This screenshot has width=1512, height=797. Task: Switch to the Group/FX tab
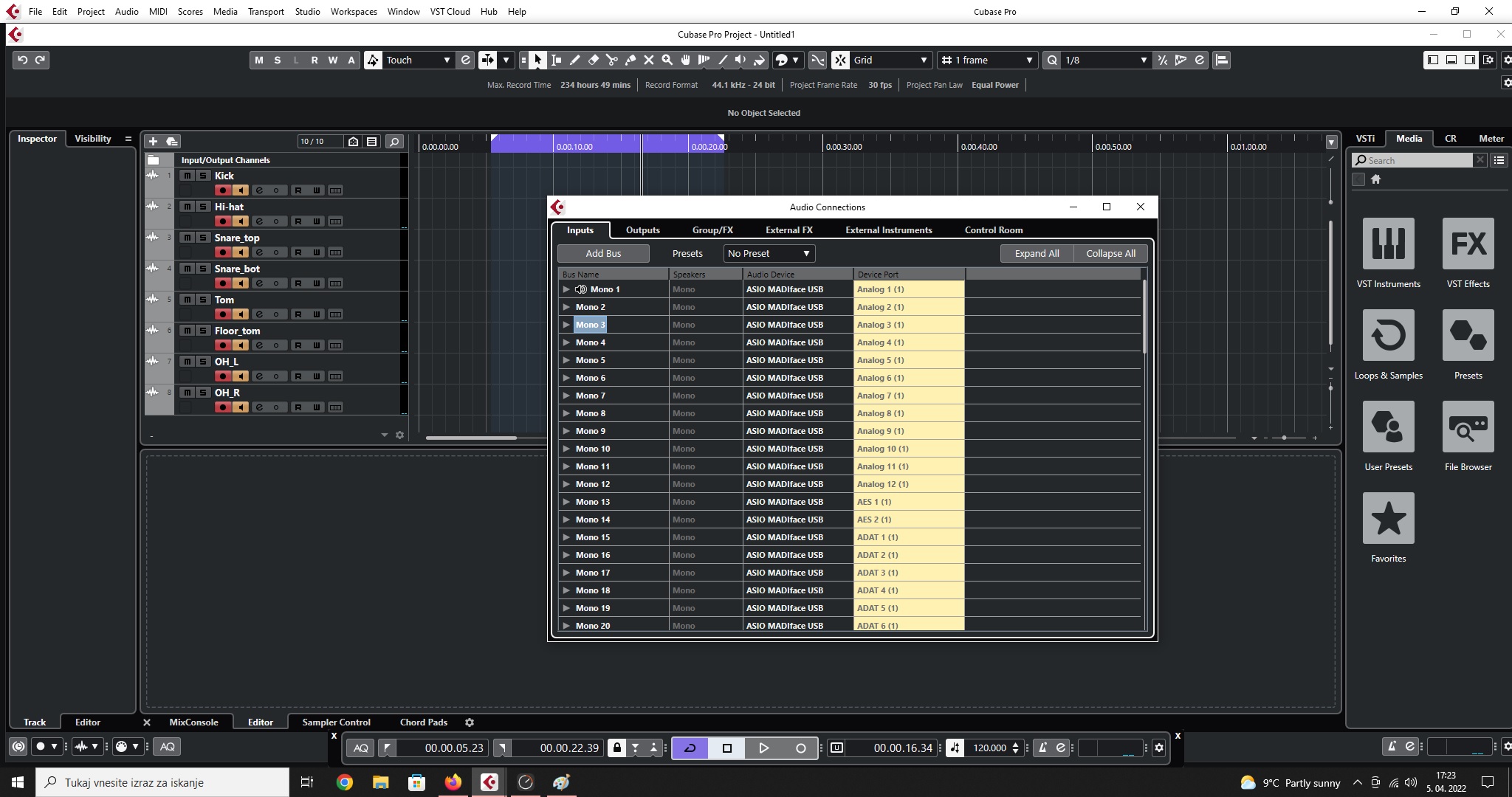pyautogui.click(x=712, y=230)
